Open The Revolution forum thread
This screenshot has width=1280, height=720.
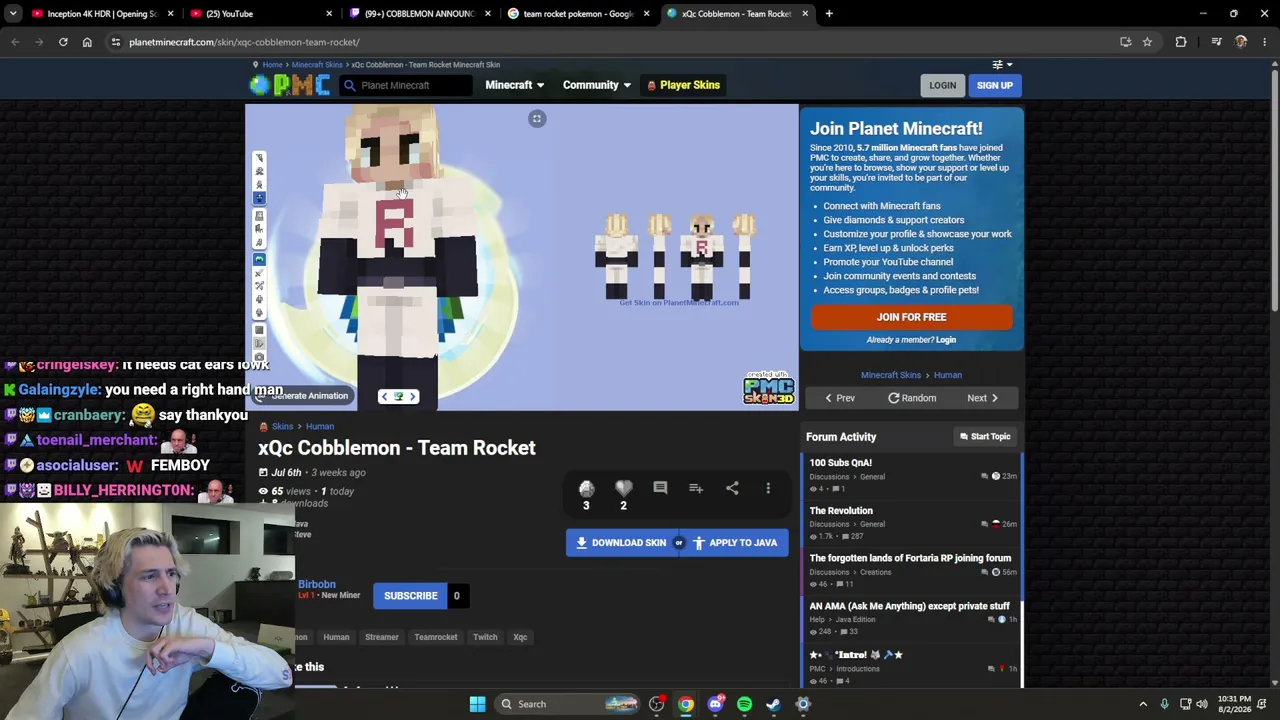coord(841,511)
